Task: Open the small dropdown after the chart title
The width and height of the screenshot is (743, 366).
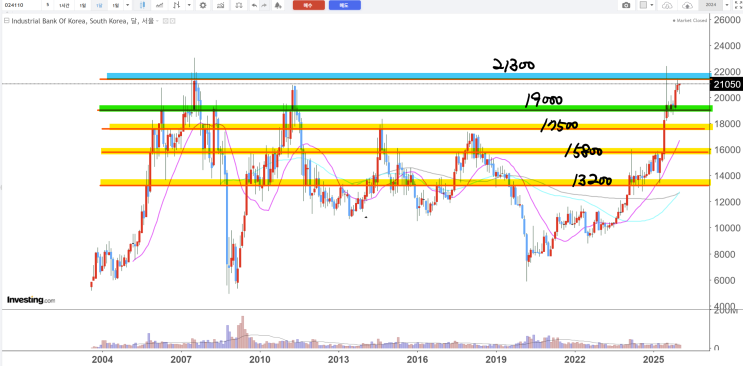Action: [x=157, y=21]
